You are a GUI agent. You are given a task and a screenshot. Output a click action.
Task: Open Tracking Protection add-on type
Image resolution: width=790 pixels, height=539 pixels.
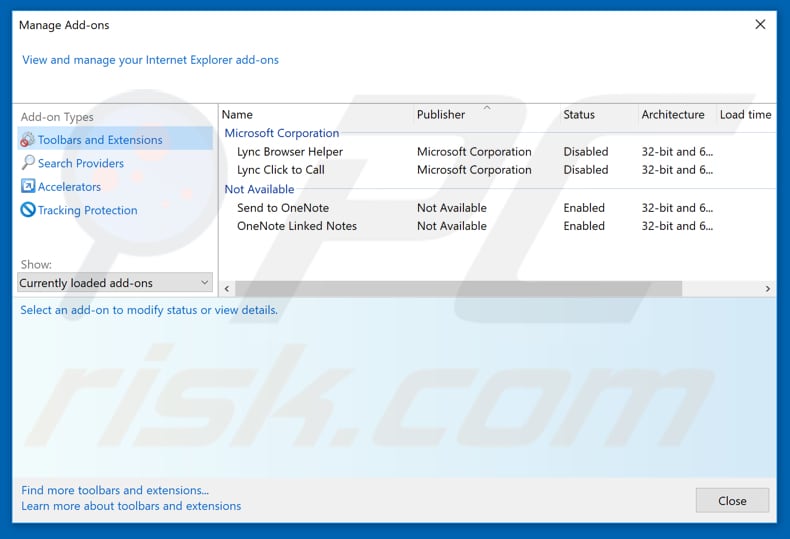click(88, 210)
